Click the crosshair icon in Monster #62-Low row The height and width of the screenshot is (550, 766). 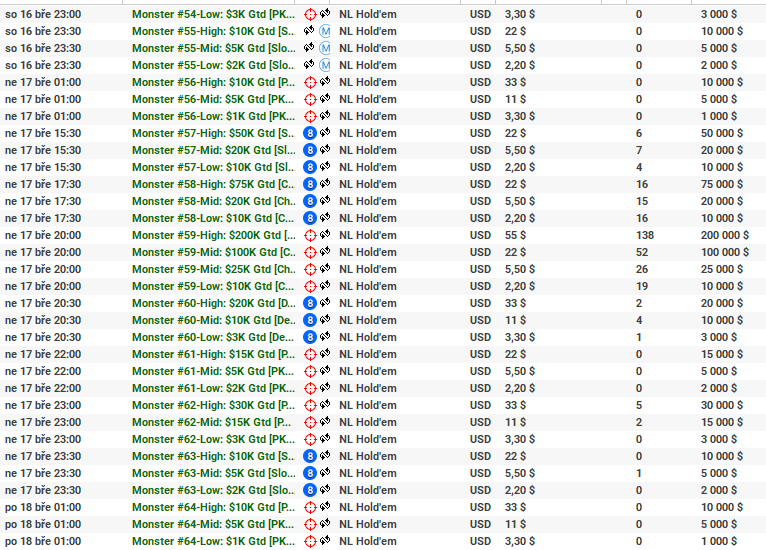(310, 440)
